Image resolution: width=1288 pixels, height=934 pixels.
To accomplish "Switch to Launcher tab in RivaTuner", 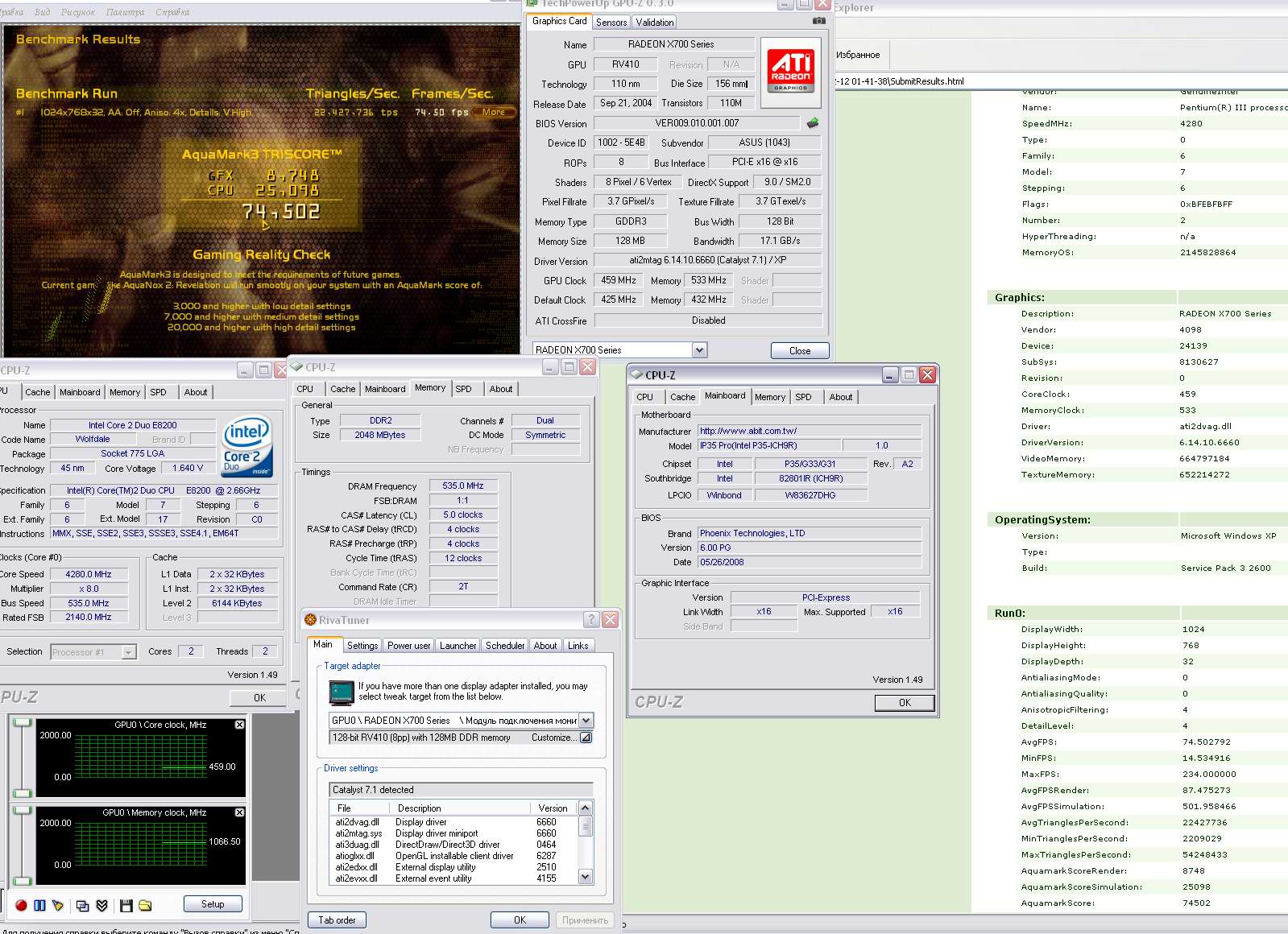I will click(458, 646).
